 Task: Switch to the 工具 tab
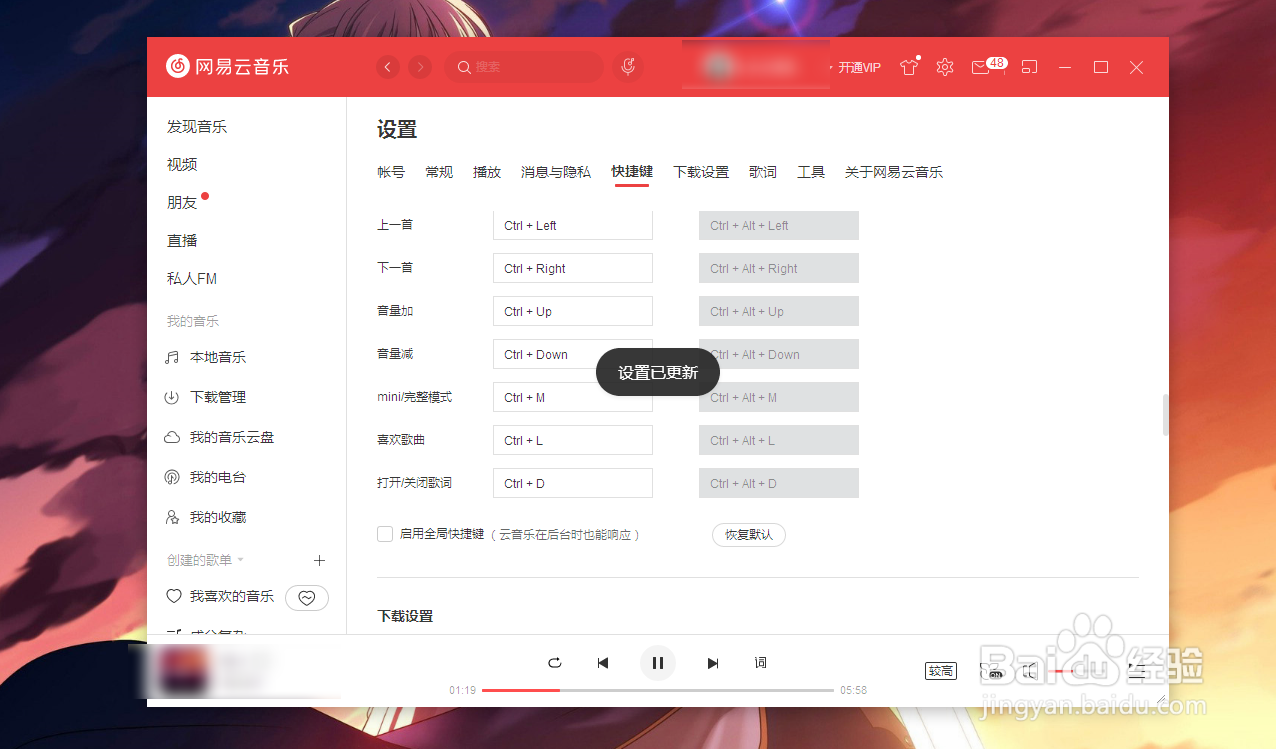811,172
